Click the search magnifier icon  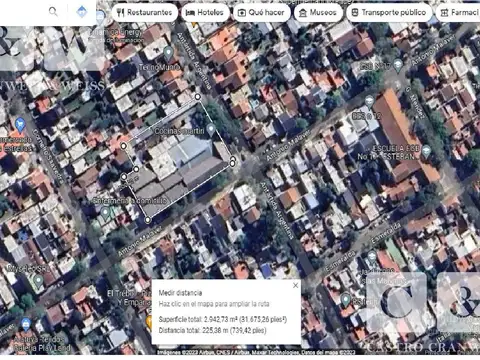tap(53, 12)
